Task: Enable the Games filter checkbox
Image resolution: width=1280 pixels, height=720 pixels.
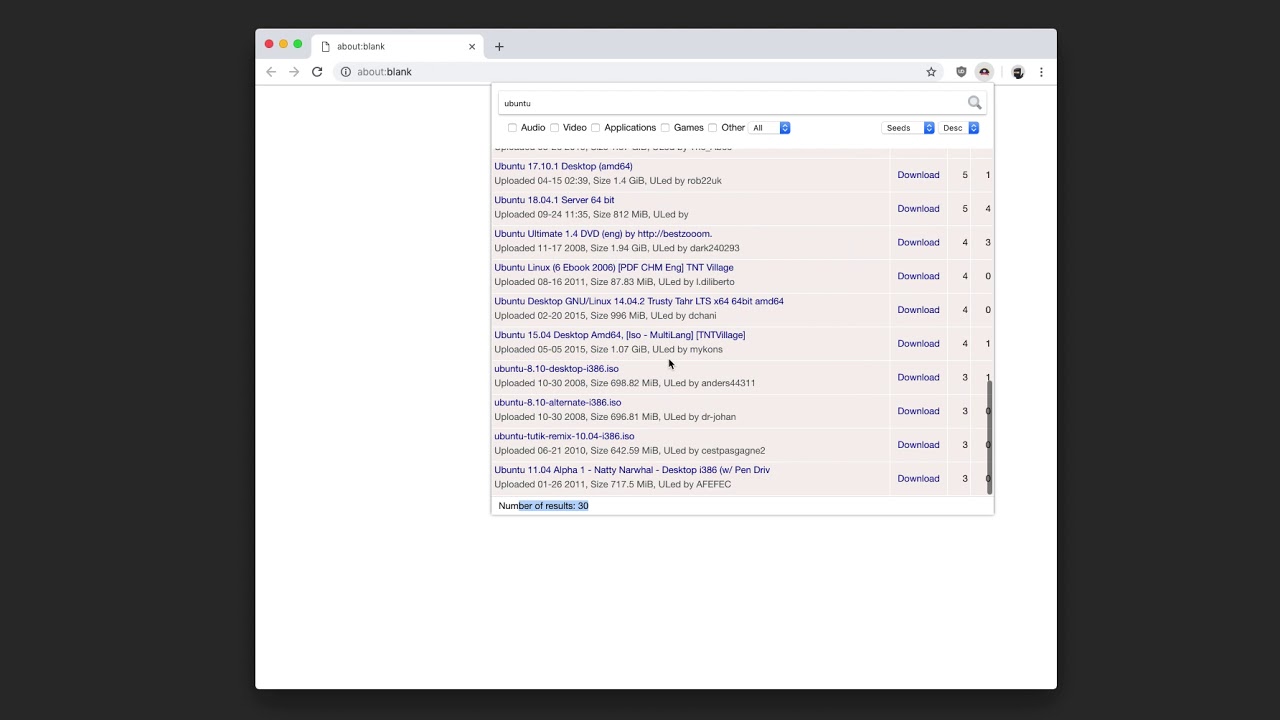Action: 665,128
